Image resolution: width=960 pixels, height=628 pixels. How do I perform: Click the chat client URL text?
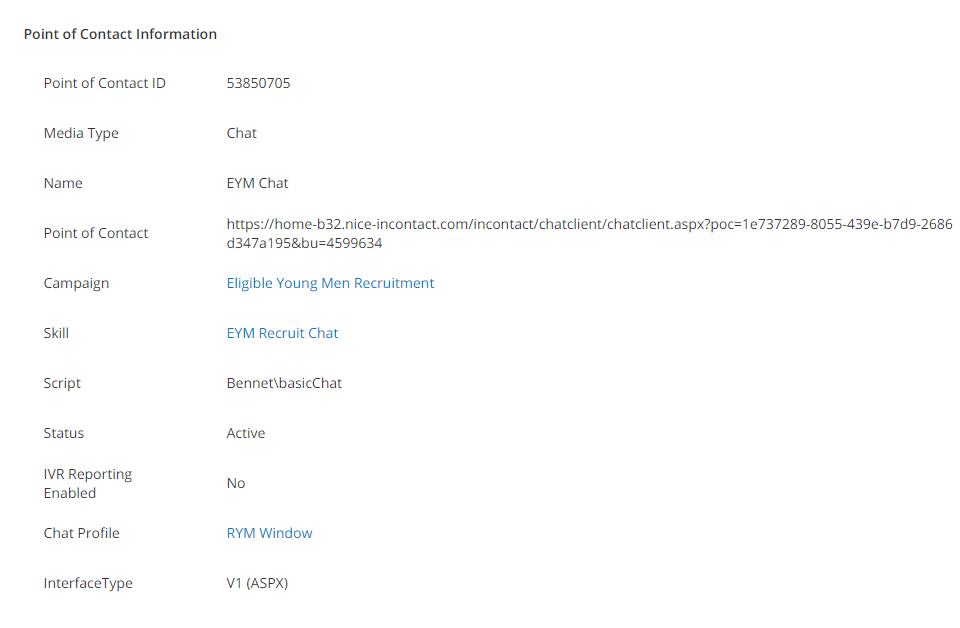coord(589,233)
